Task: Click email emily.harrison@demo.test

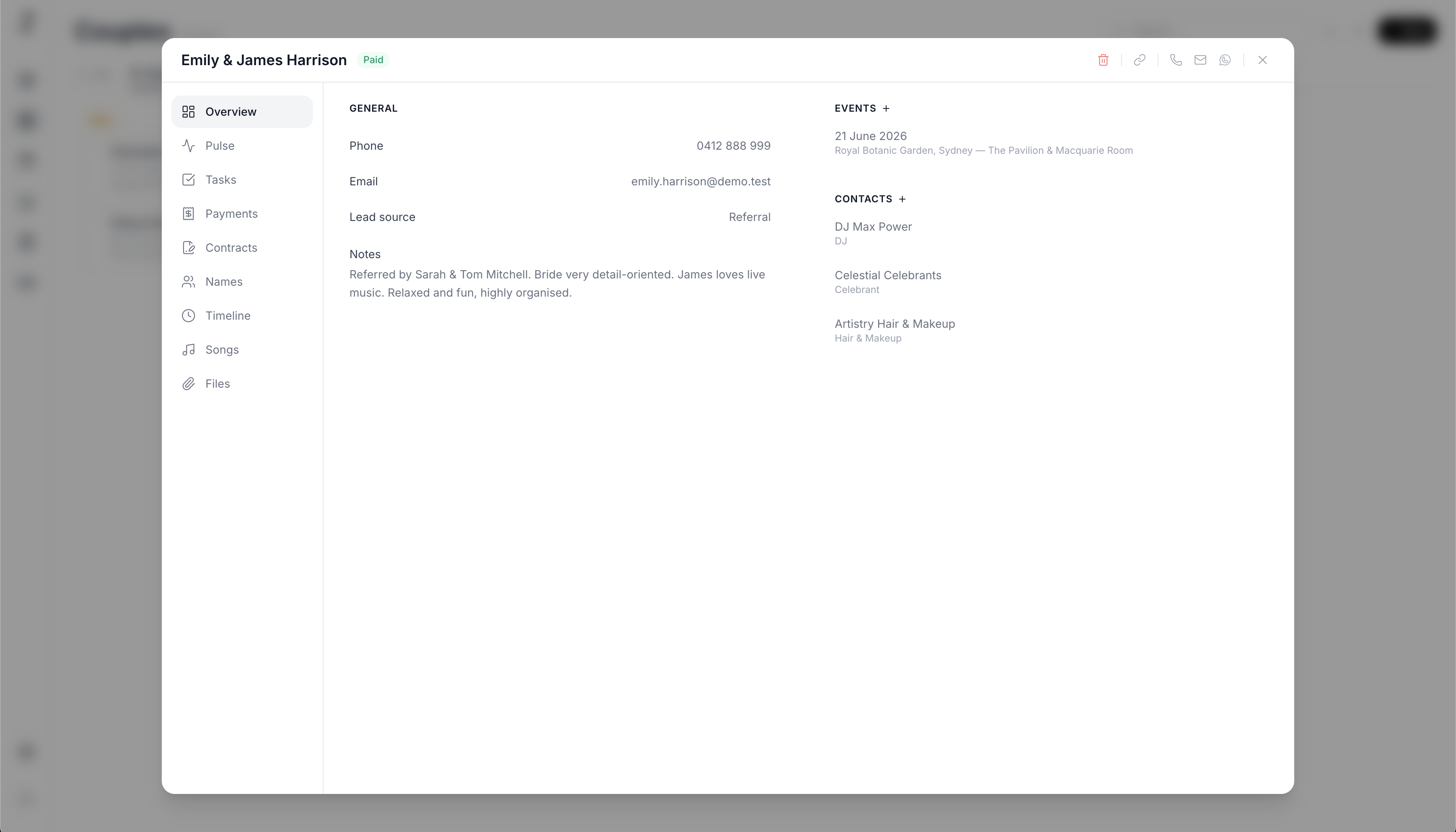Action: (700, 182)
